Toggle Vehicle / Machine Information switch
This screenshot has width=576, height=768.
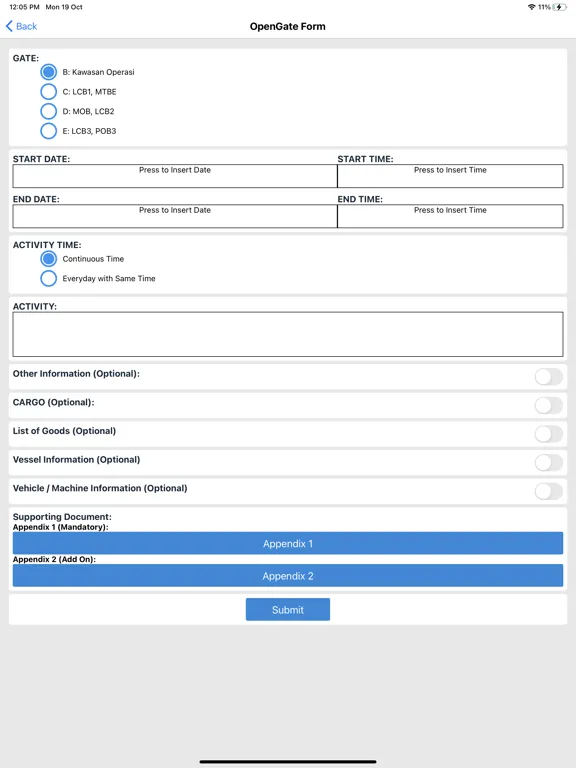[549, 491]
